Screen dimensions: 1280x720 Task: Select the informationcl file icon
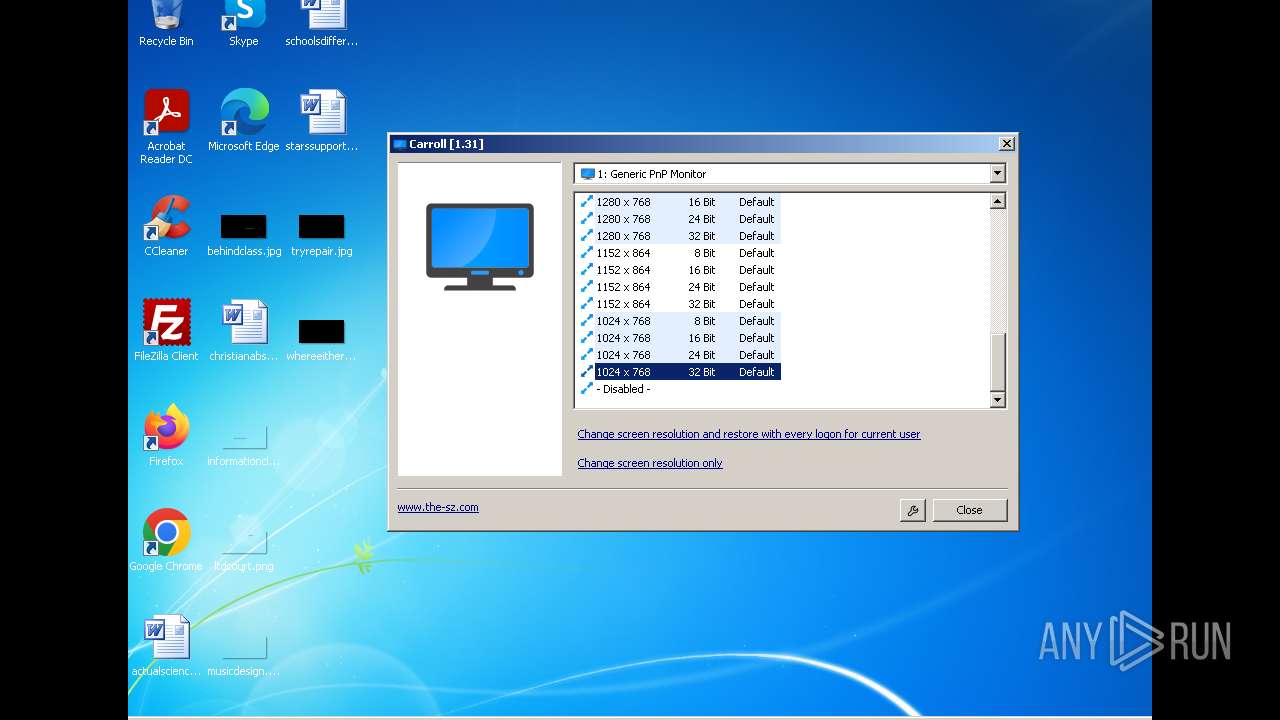(x=244, y=446)
